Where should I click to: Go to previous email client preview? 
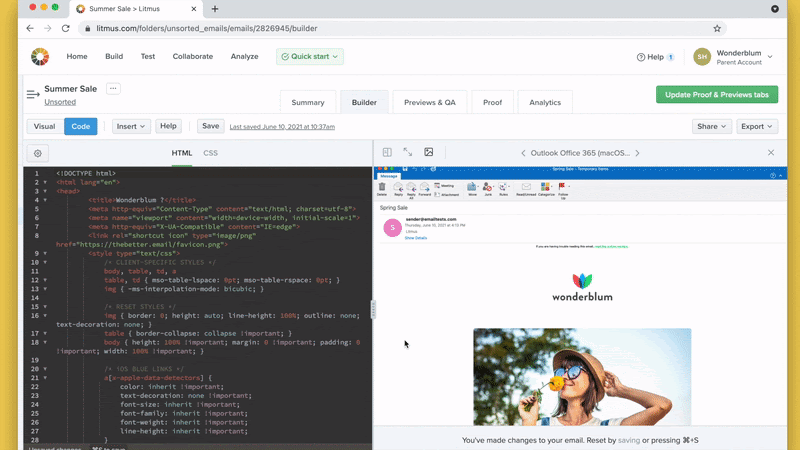(x=523, y=153)
